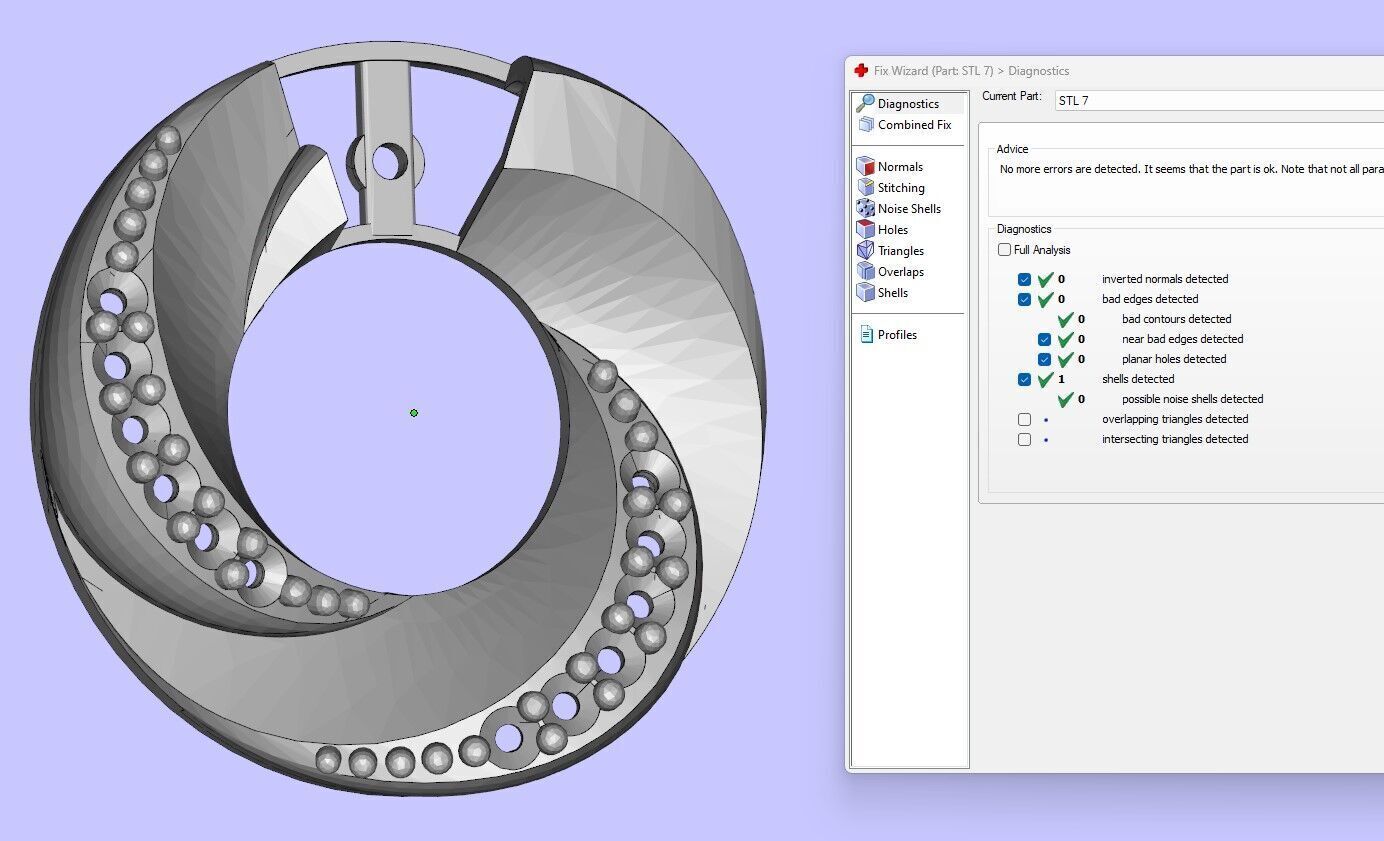Click the green center point in viewport

[414, 413]
